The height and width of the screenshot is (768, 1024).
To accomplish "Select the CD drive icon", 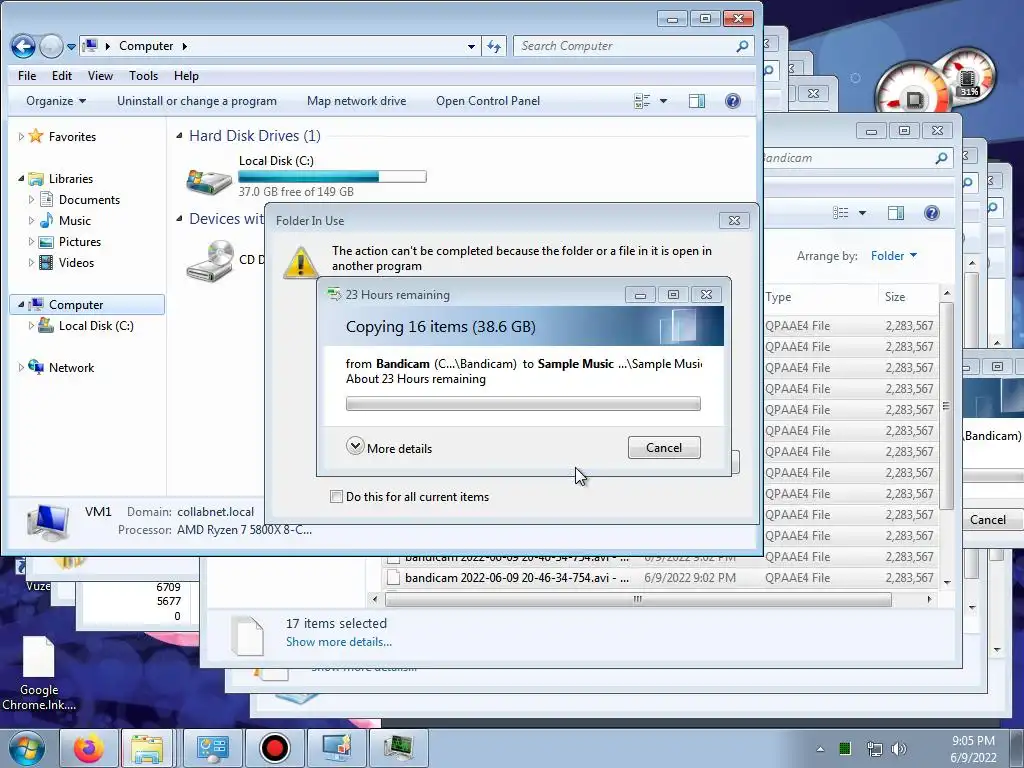I will point(210,261).
